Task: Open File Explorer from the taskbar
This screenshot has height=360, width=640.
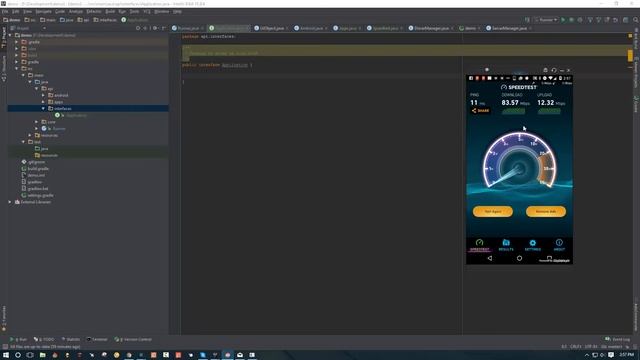Action: (42, 355)
